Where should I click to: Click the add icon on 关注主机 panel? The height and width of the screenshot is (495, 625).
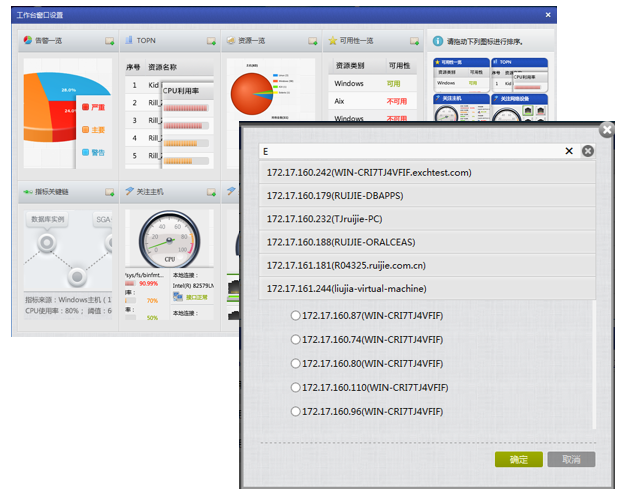[211, 192]
